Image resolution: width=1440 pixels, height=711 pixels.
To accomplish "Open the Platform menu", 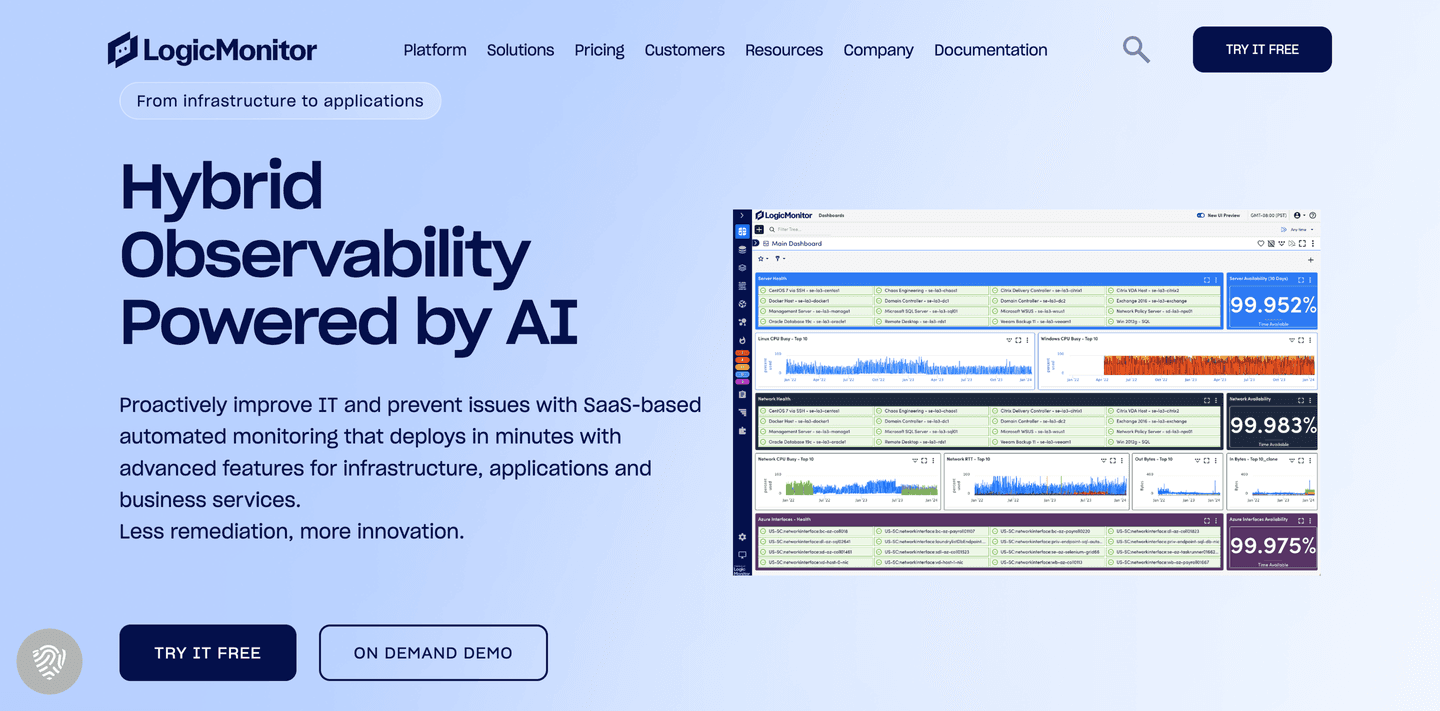I will pos(435,50).
